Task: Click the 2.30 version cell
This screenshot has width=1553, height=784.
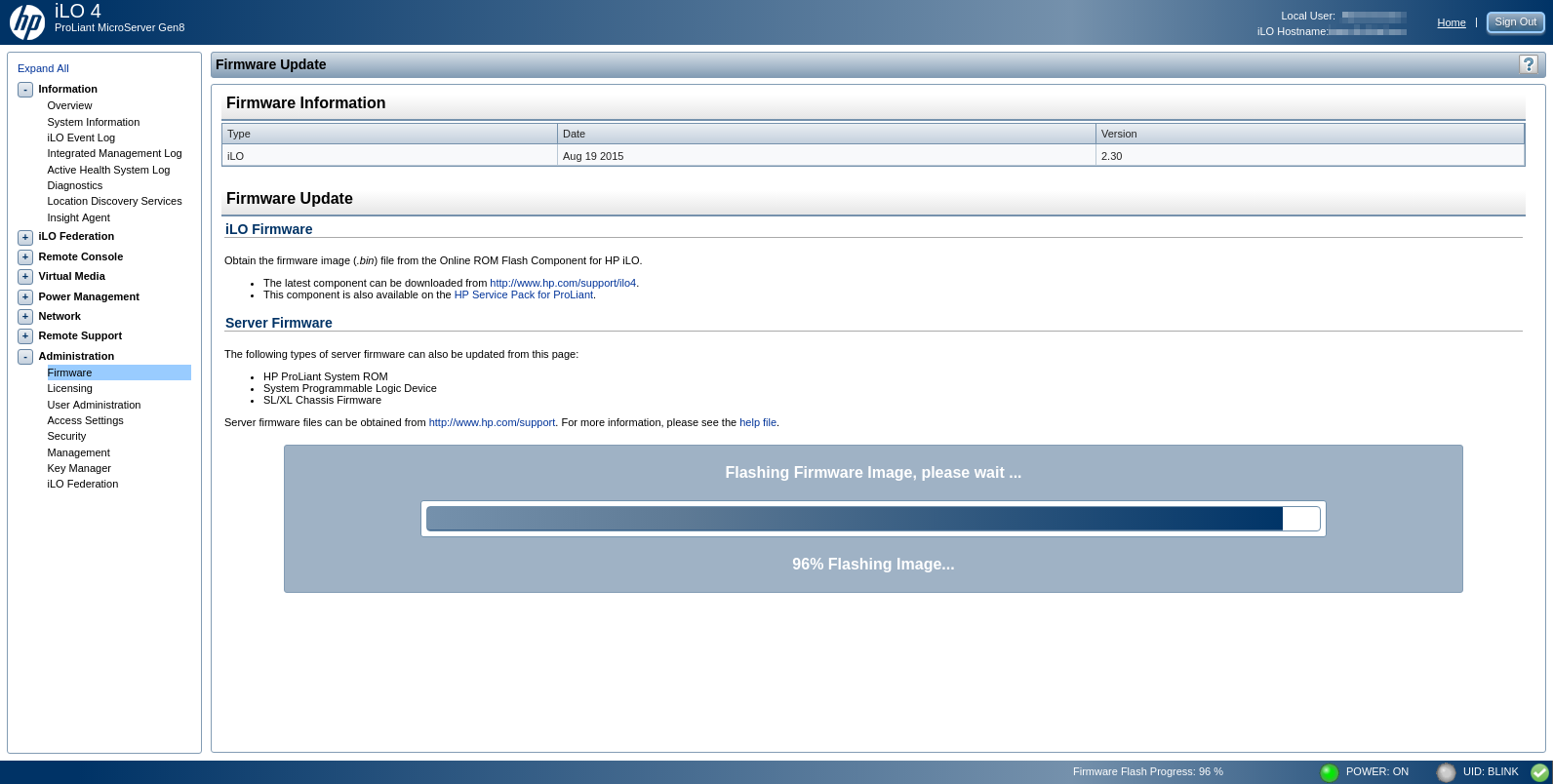Action: tap(1310, 156)
